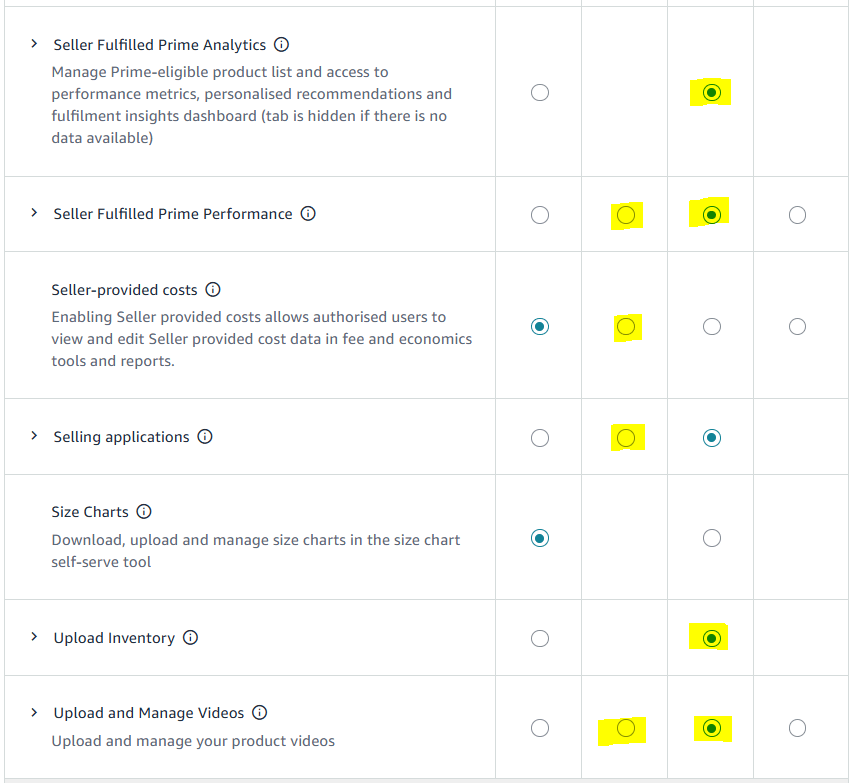Viewport: 849px width, 783px height.
Task: Select the unselected radio for Size Charts
Action: (x=711, y=538)
